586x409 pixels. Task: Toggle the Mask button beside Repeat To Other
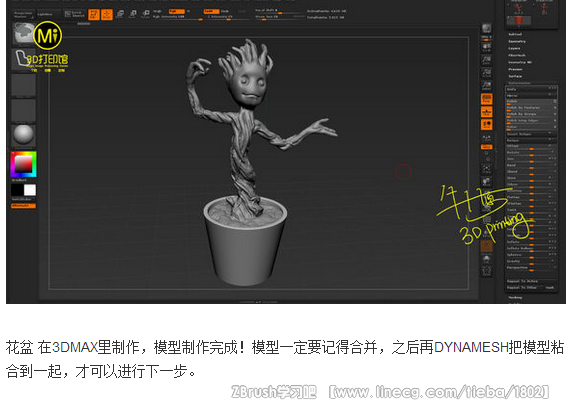click(550, 287)
